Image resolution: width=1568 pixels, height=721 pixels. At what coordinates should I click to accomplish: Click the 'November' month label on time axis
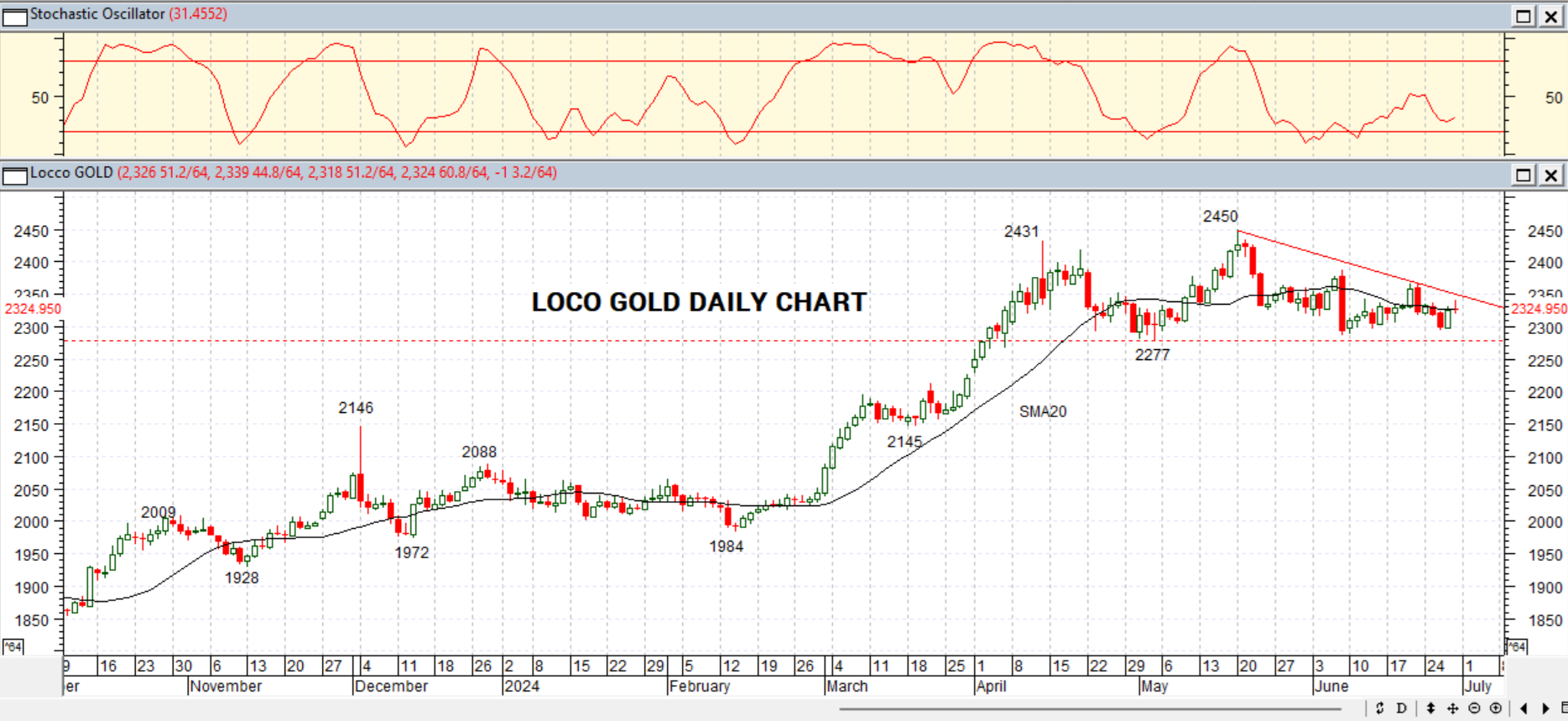tap(226, 686)
